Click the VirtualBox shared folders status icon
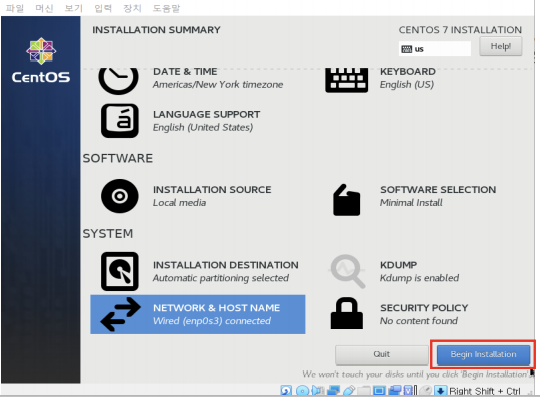Image resolution: width=540 pixels, height=397 pixels. [364, 391]
